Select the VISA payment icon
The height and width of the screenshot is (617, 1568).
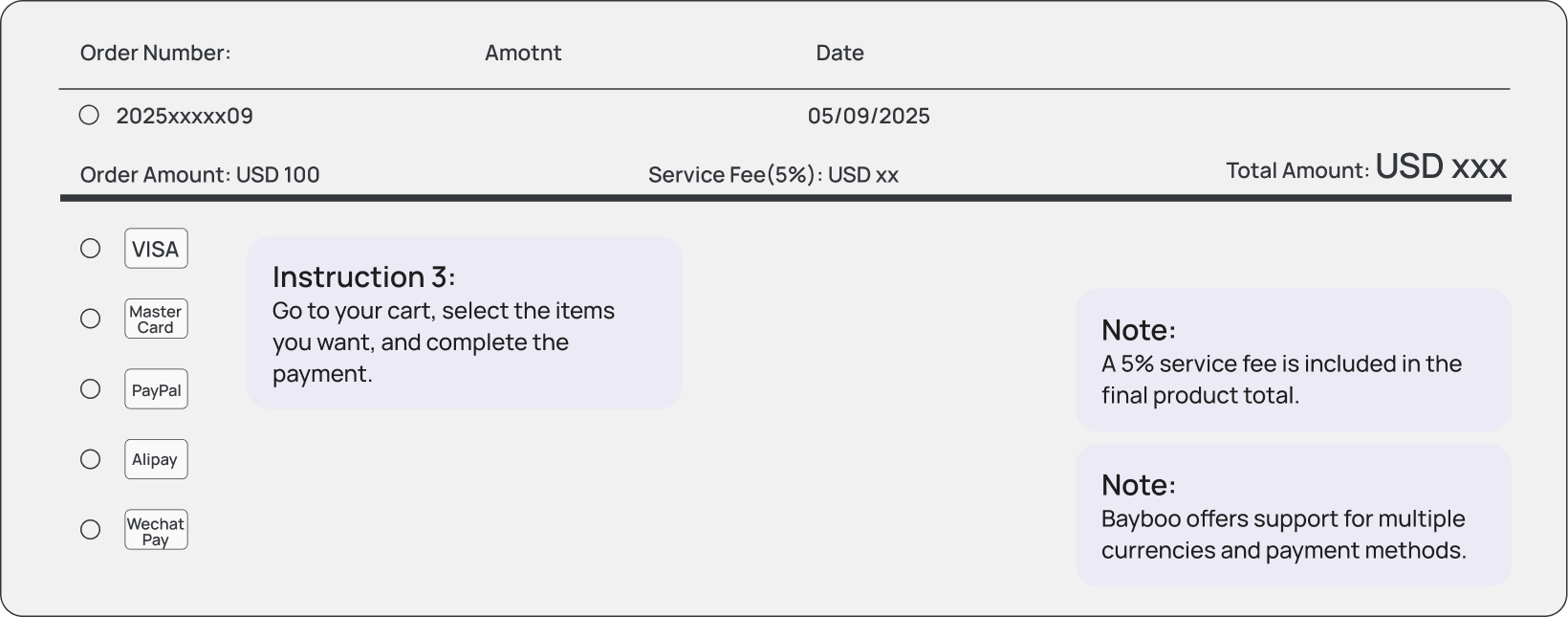pyautogui.click(x=156, y=249)
